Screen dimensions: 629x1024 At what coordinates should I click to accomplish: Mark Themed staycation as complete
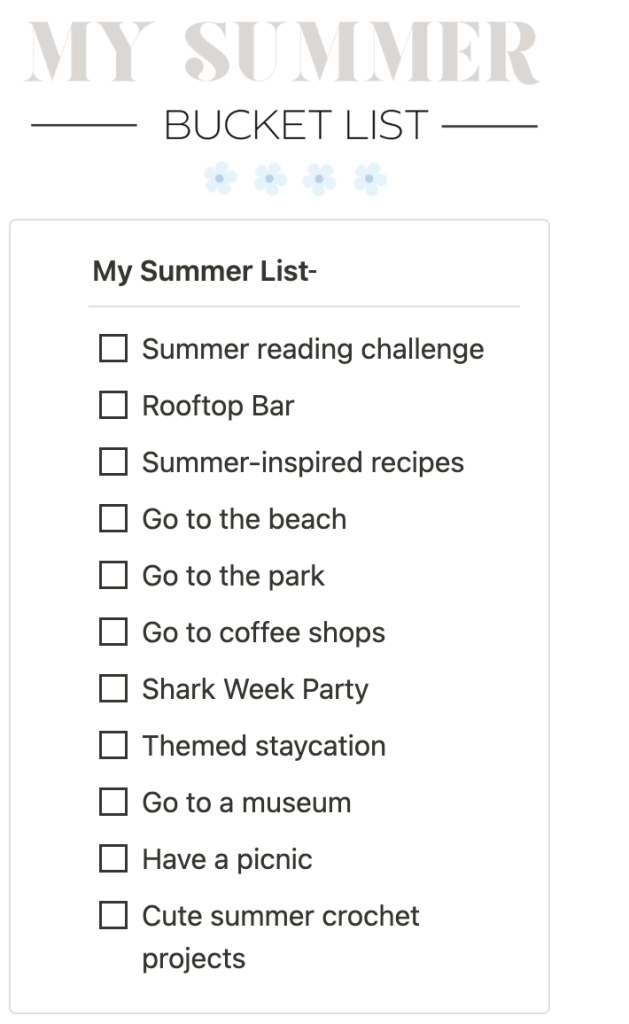tap(113, 745)
